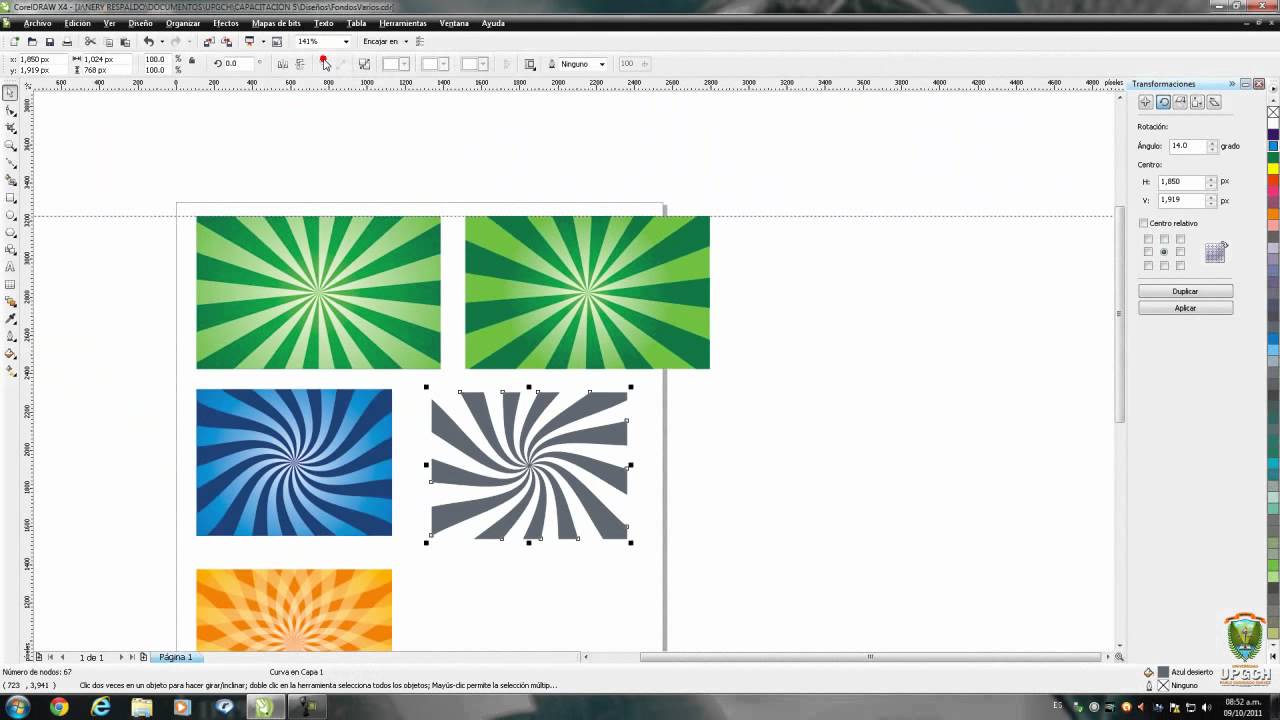This screenshot has width=1280, height=720.
Task: Open the Efectos menu
Action: pyautogui.click(x=226, y=23)
